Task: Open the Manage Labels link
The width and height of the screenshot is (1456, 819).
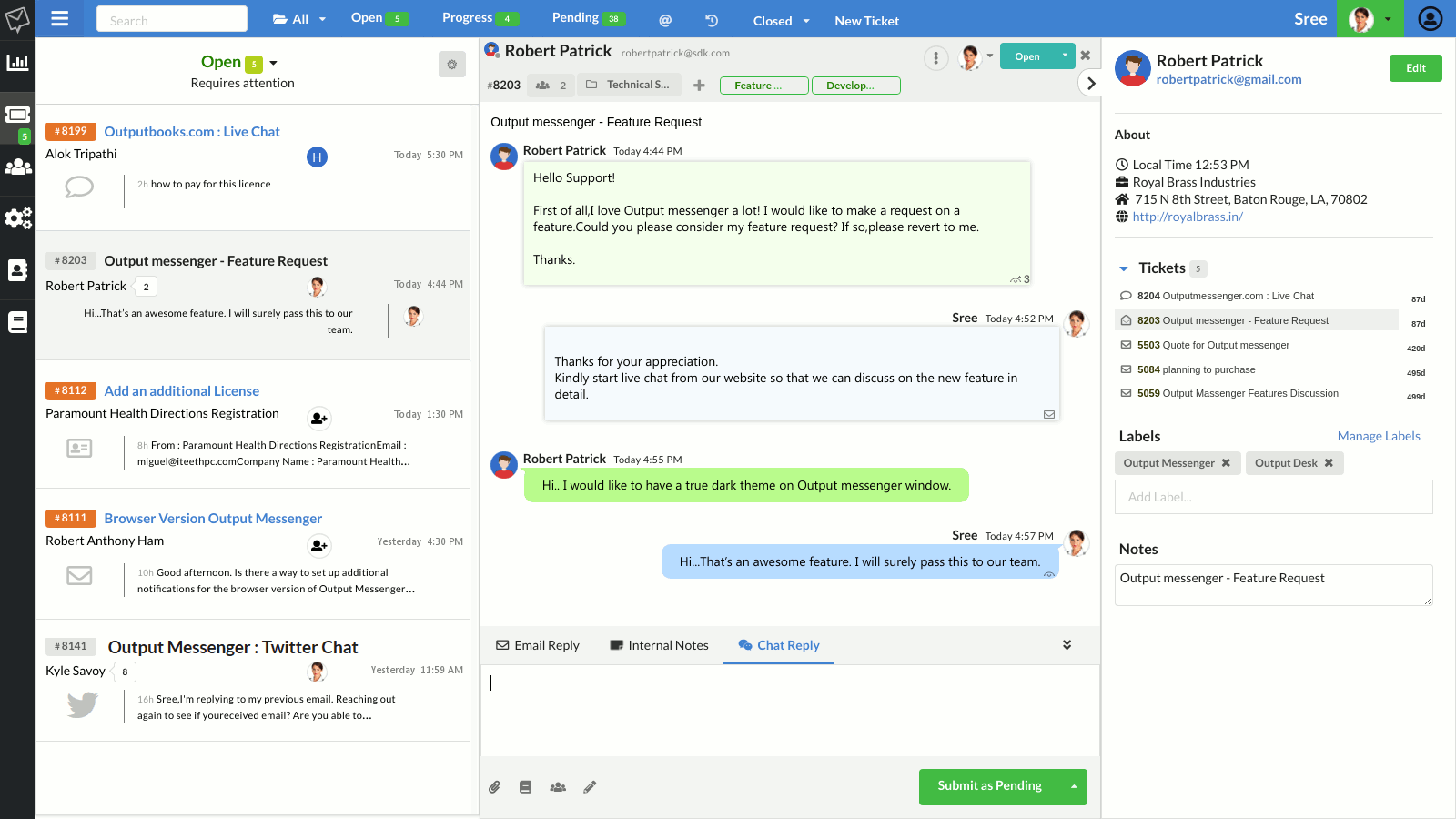Action: (1379, 436)
